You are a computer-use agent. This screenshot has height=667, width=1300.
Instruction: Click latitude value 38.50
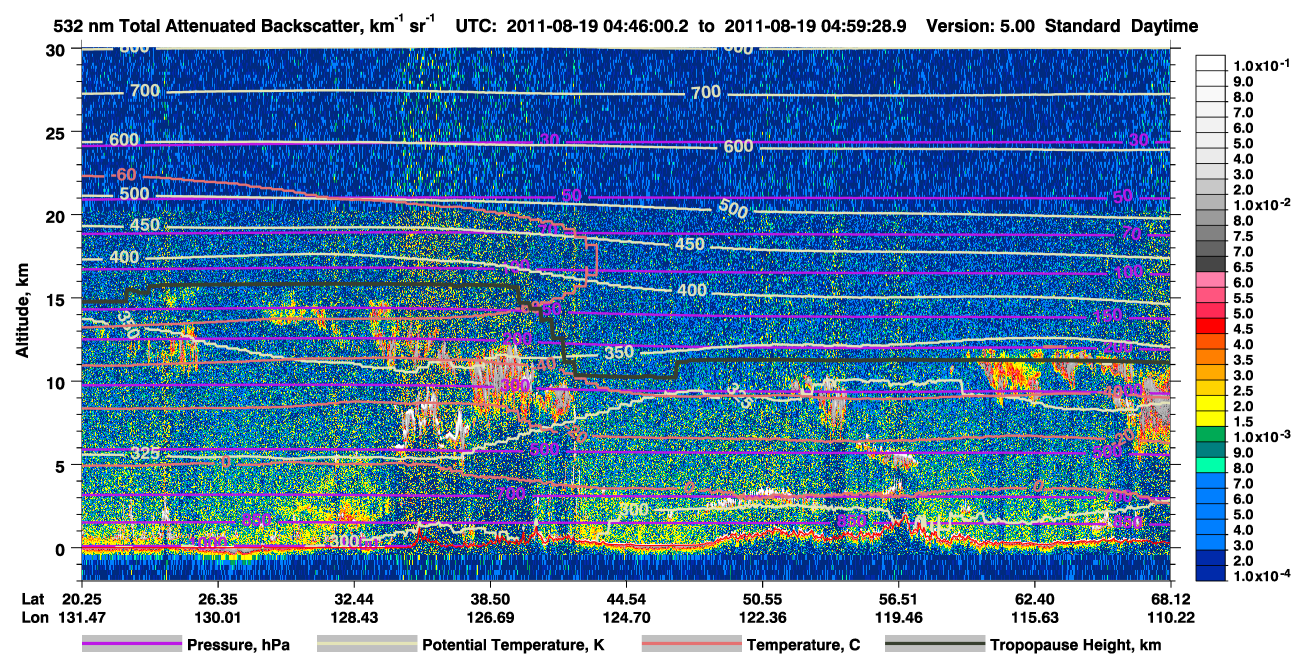489,598
